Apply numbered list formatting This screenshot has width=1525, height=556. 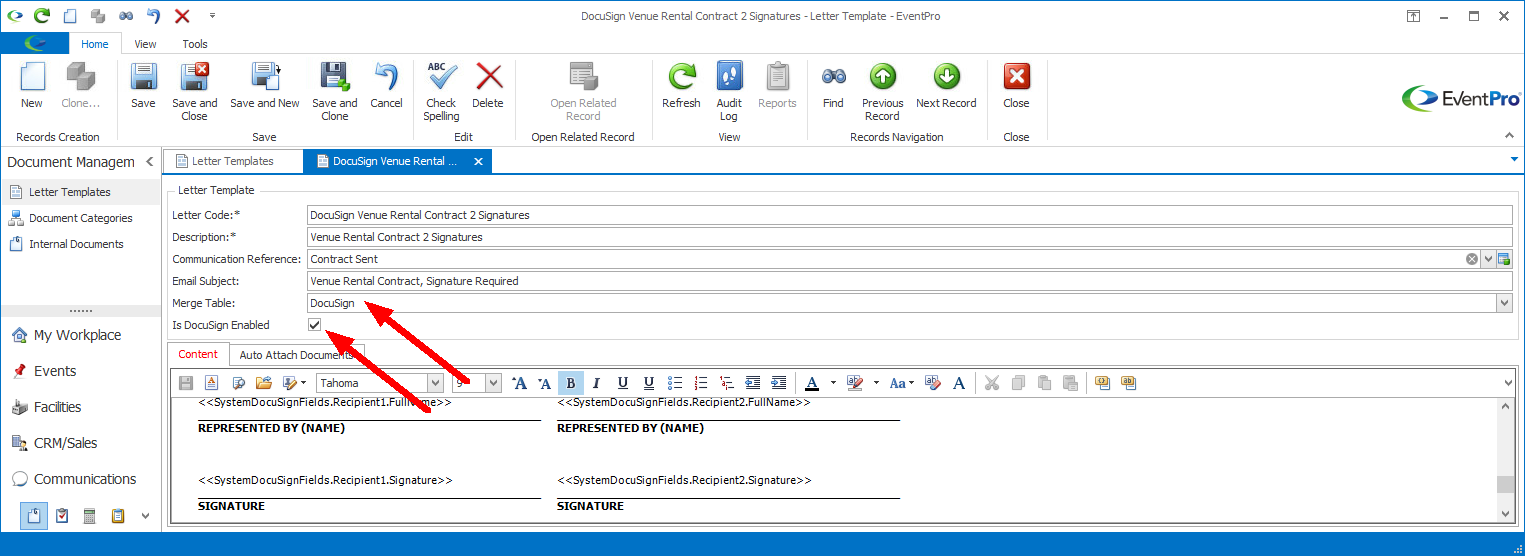(x=701, y=383)
